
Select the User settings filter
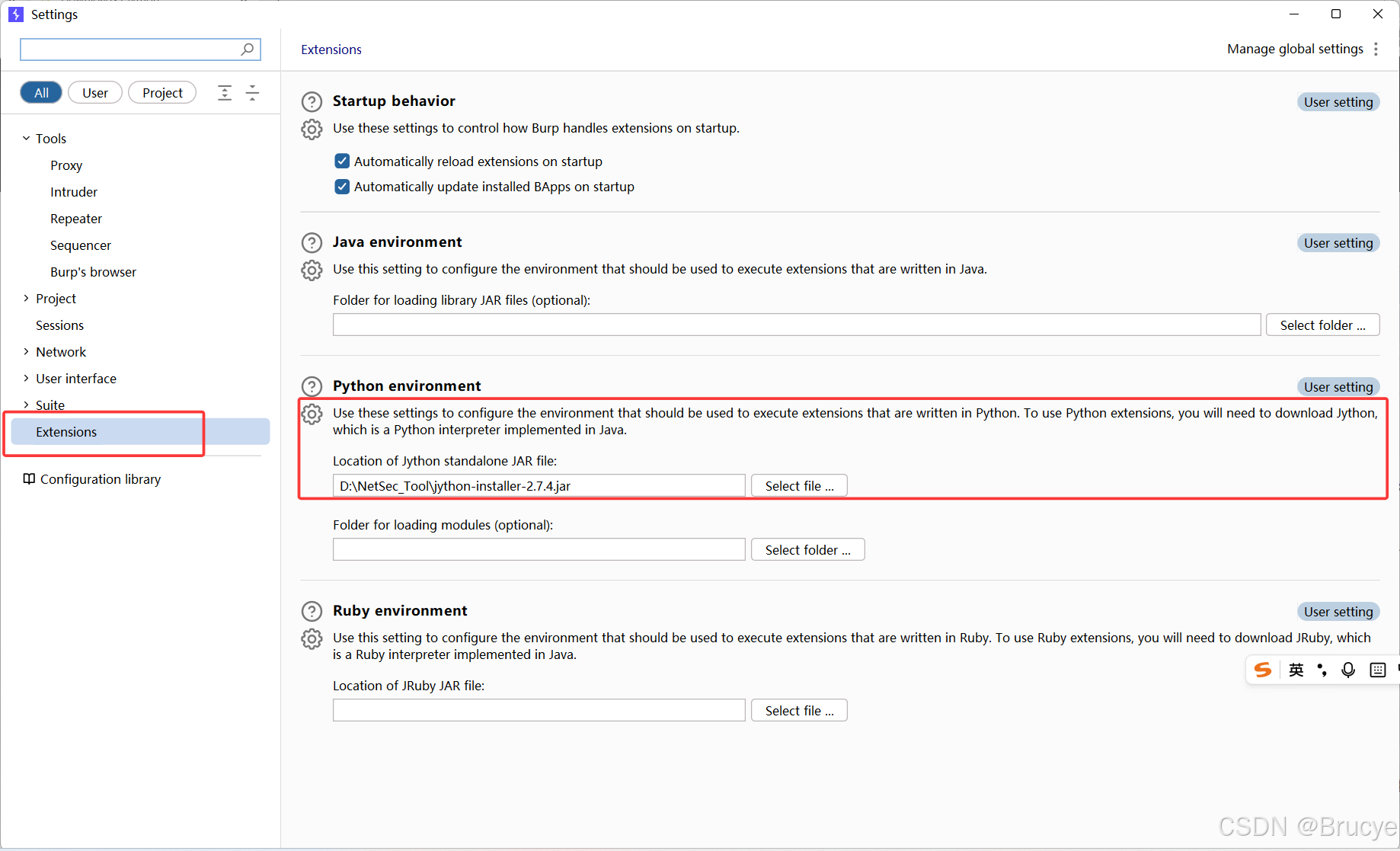[95, 92]
